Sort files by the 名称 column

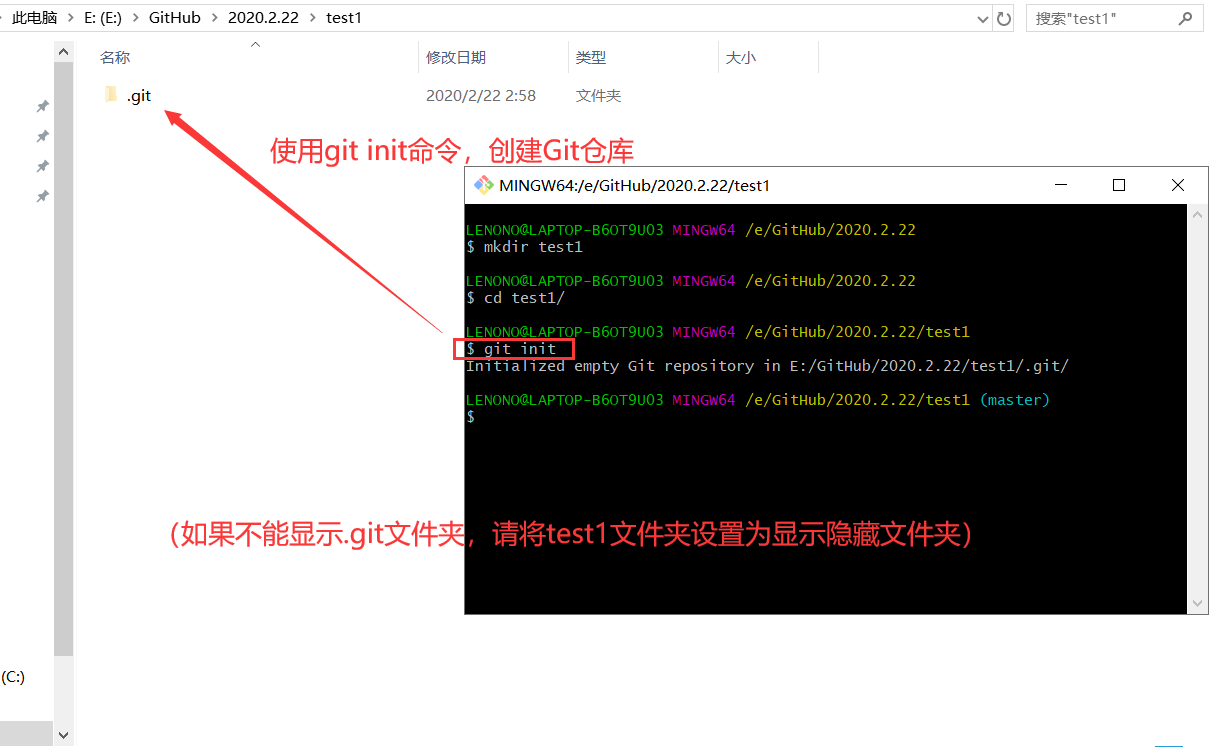pos(115,57)
